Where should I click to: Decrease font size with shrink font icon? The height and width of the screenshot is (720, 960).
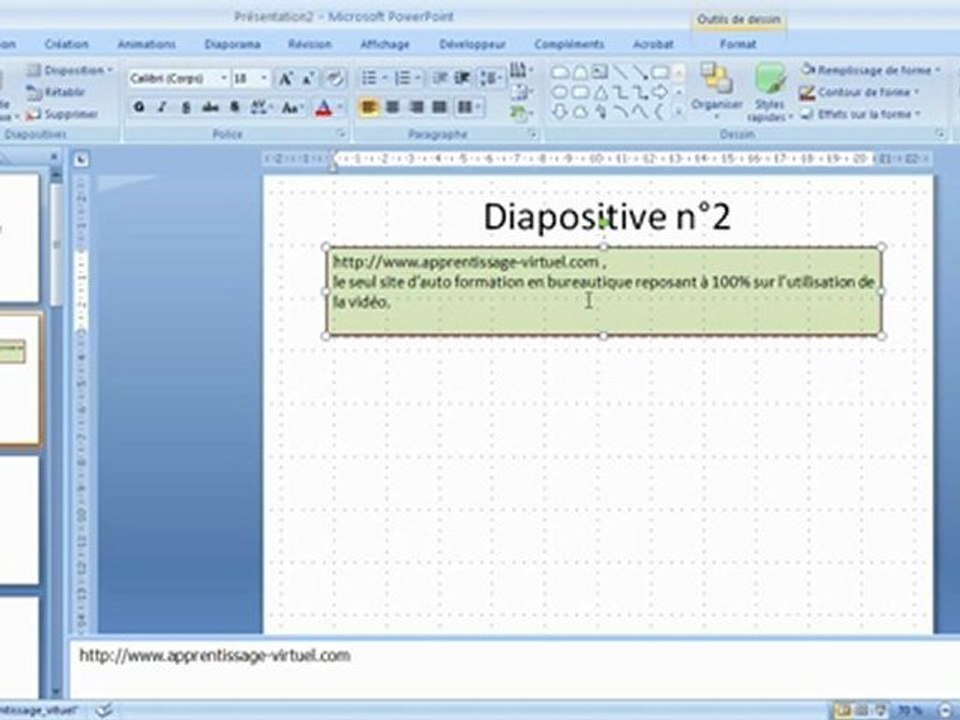pyautogui.click(x=309, y=78)
